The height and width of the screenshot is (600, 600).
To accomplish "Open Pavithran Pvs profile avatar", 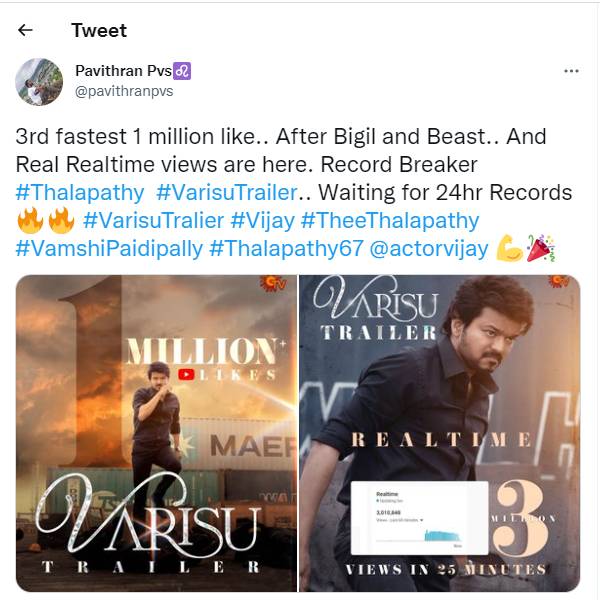I will pyautogui.click(x=39, y=82).
